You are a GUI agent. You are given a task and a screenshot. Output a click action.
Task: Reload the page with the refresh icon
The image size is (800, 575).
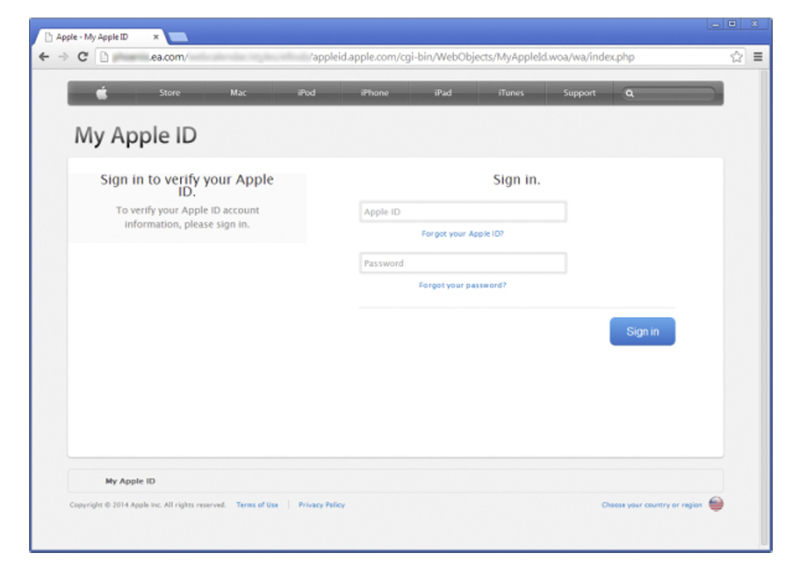83,57
